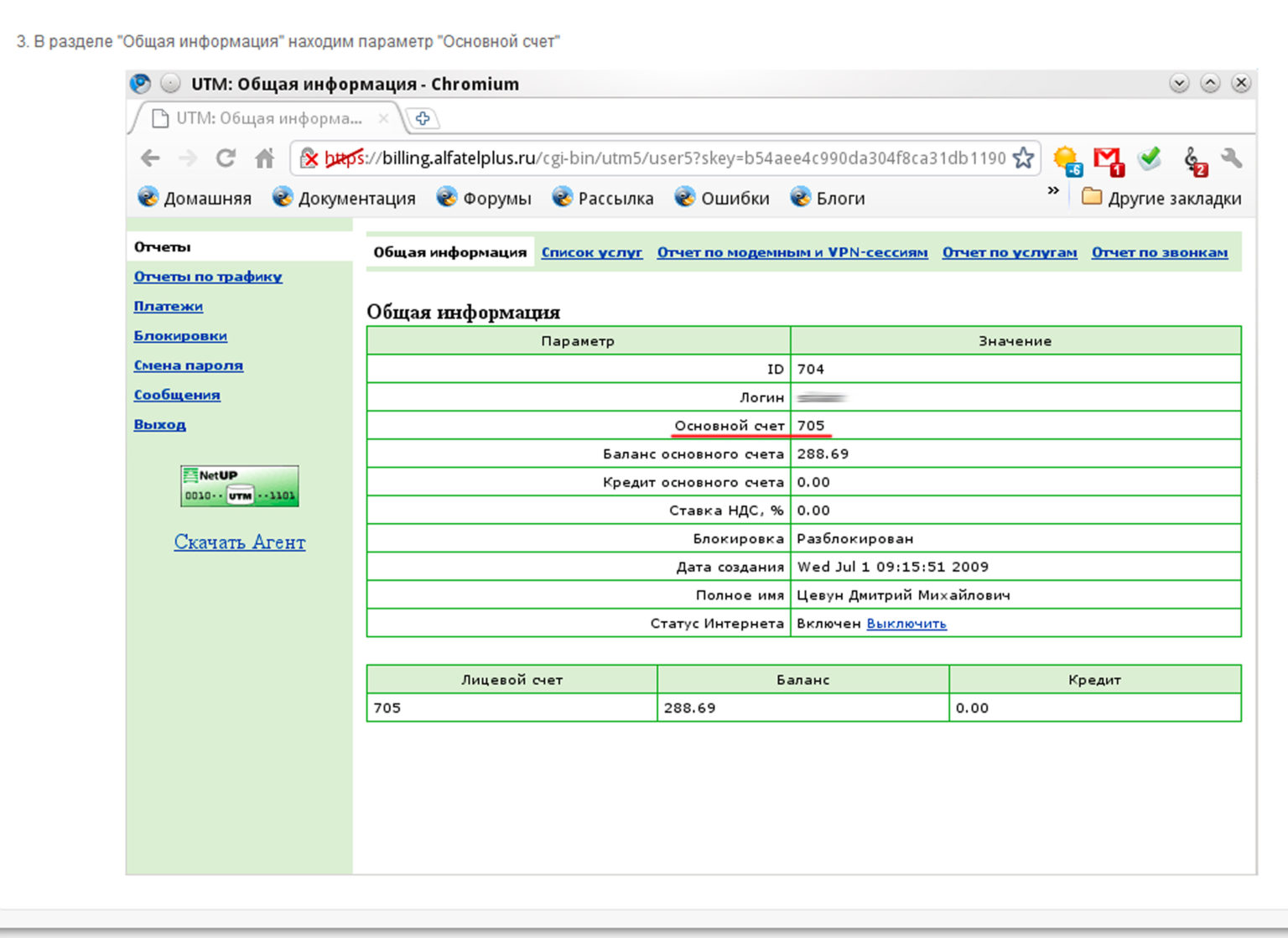Open the wrench settings menu

(1232, 158)
